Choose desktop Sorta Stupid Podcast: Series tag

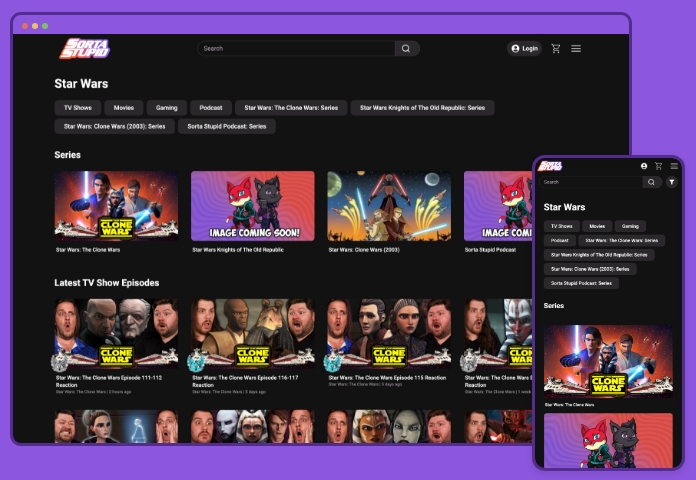pyautogui.click(x=227, y=127)
